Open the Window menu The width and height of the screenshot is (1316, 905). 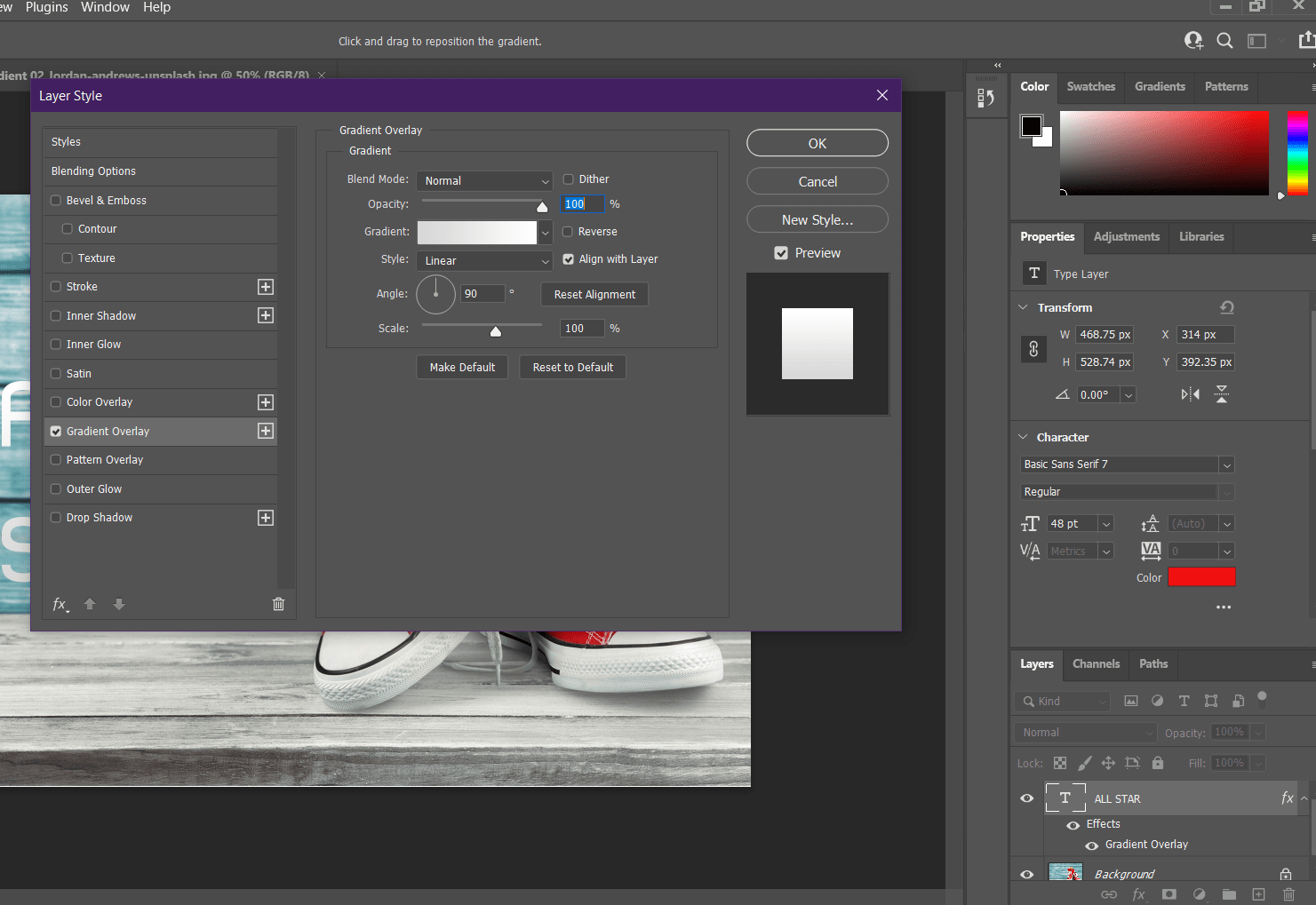pos(105,7)
